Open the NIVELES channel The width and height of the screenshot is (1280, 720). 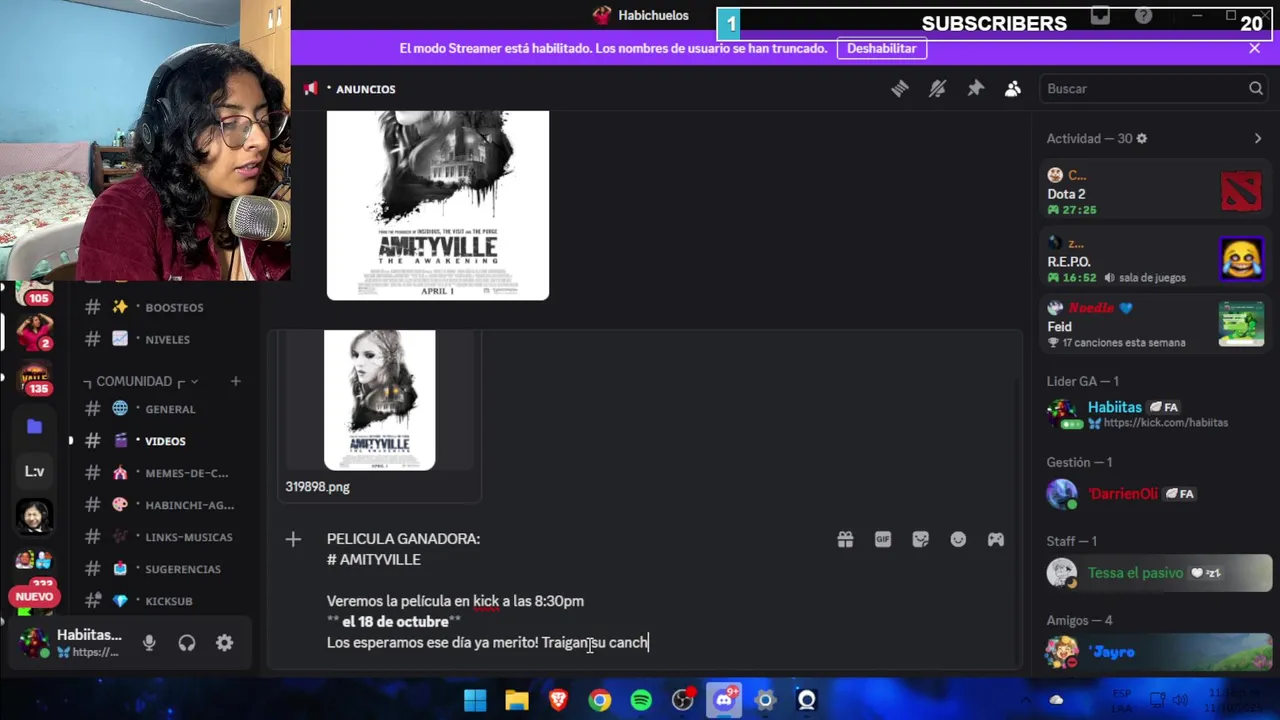click(165, 339)
